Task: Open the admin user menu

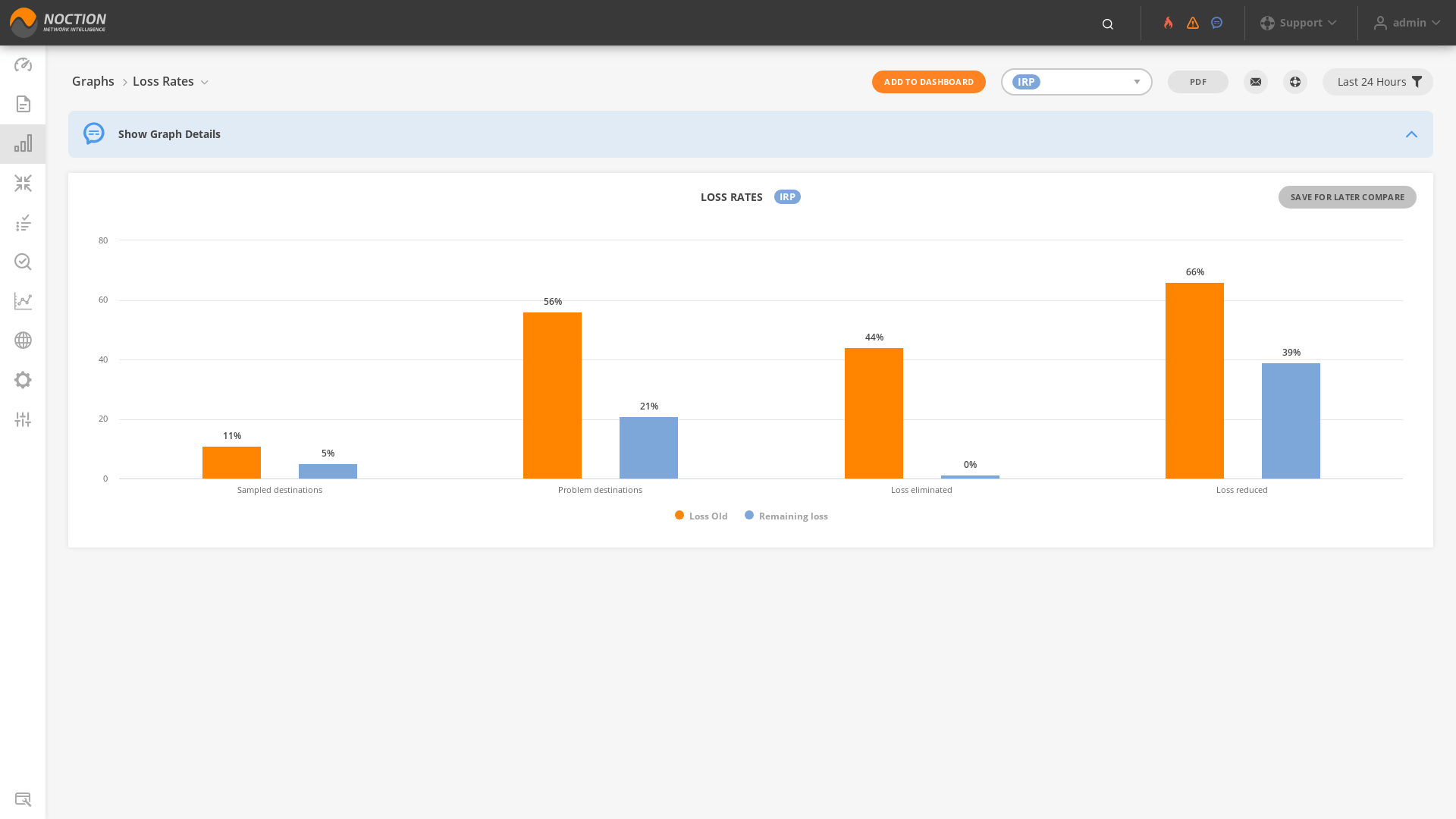Action: click(1407, 23)
